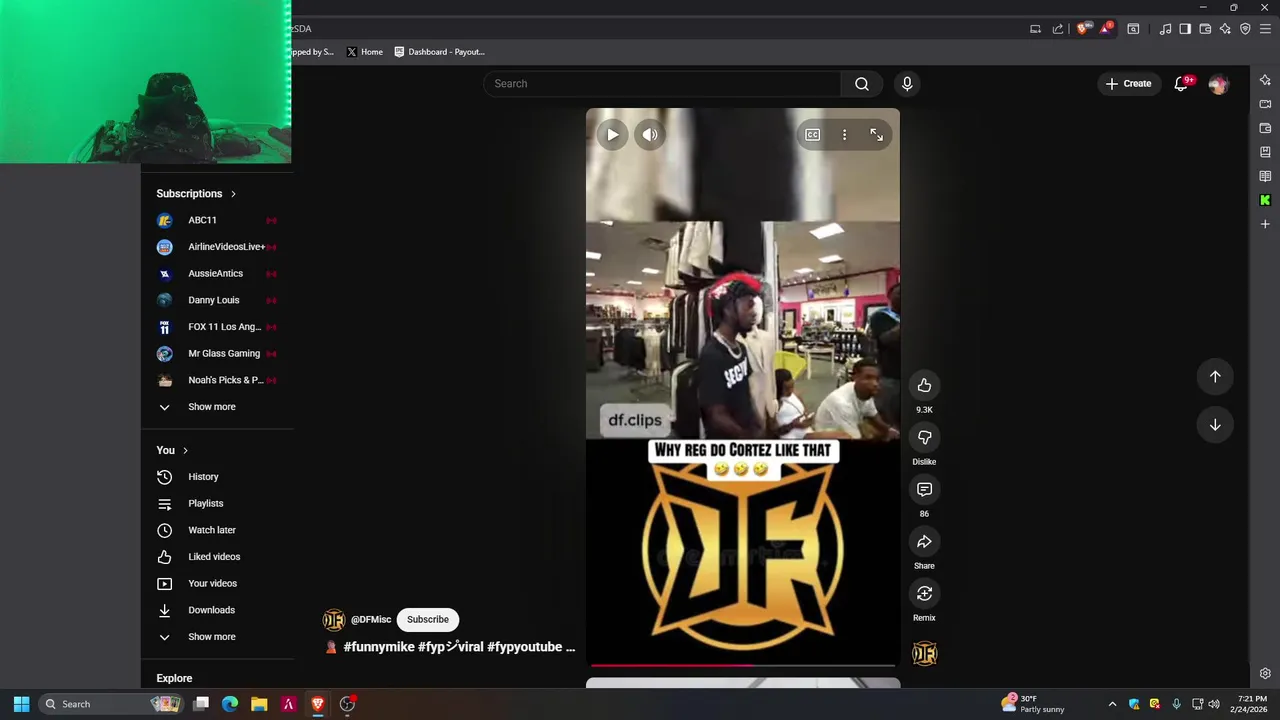Open File Explorer from taskbar
1280x720 pixels.
click(259, 704)
